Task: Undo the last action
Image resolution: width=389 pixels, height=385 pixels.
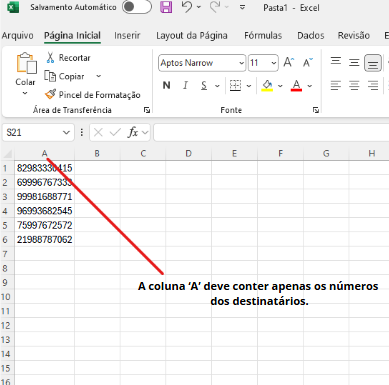Action: 187,7
